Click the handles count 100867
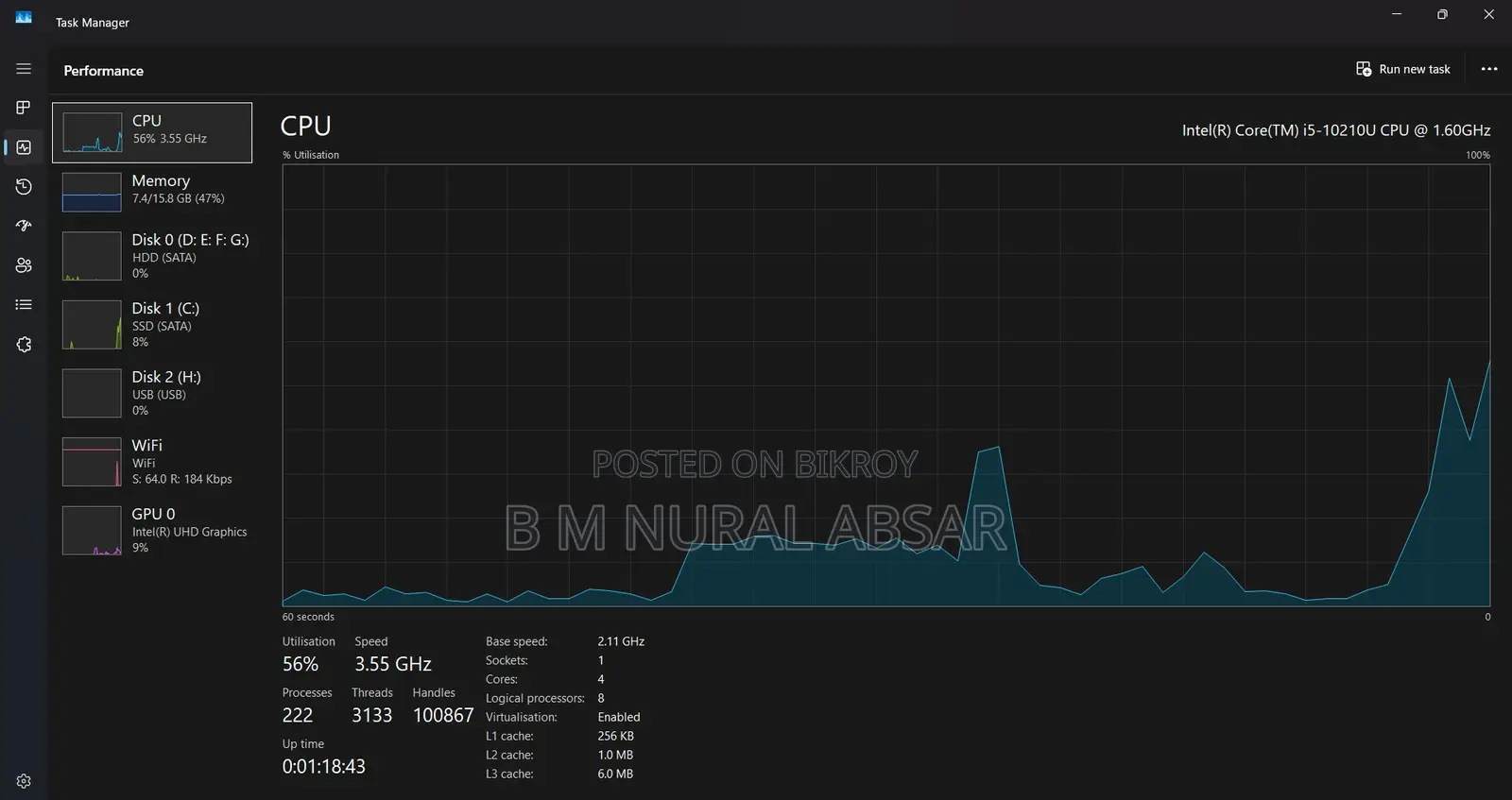 pyautogui.click(x=443, y=715)
